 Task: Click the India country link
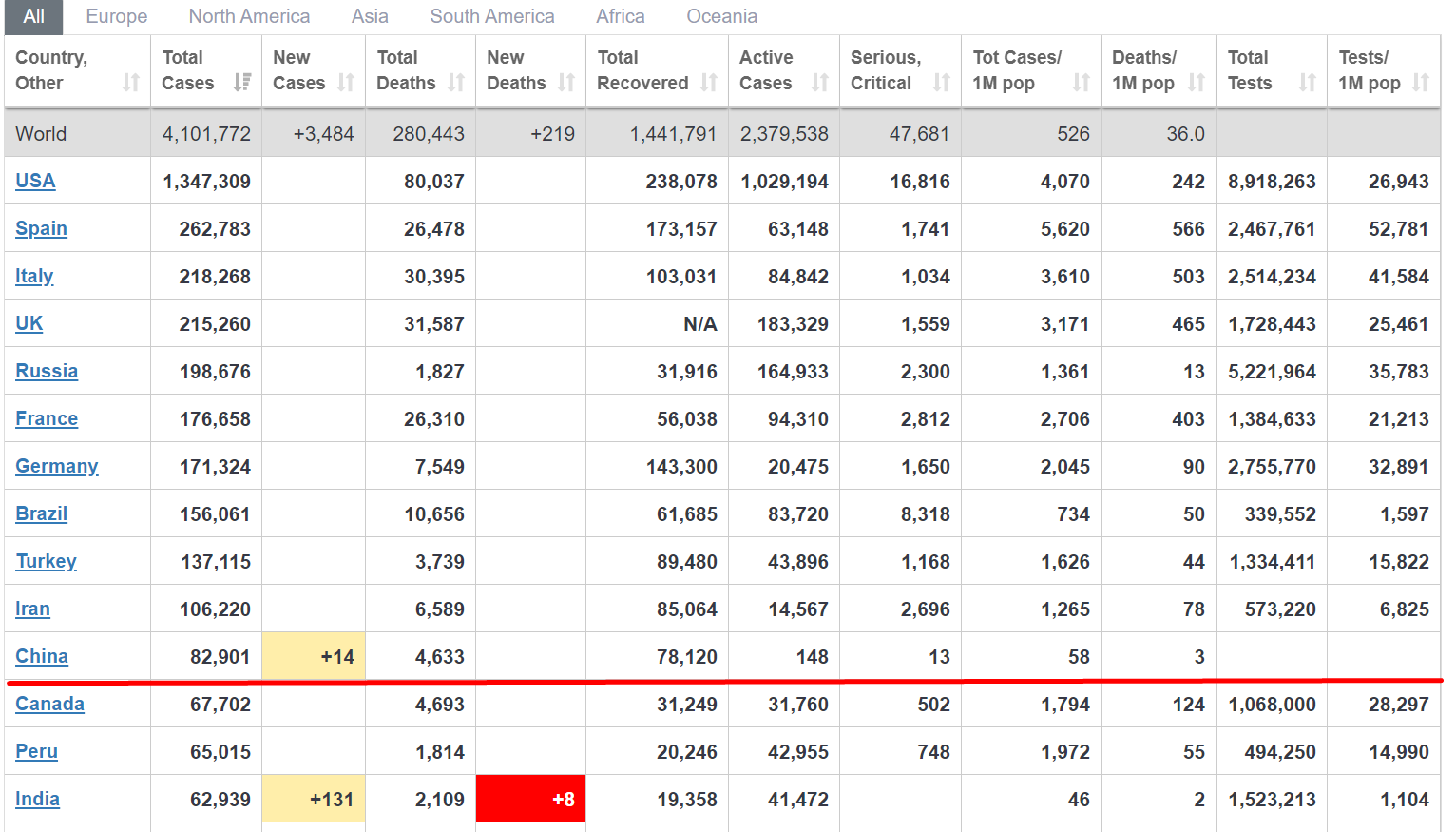(x=37, y=799)
